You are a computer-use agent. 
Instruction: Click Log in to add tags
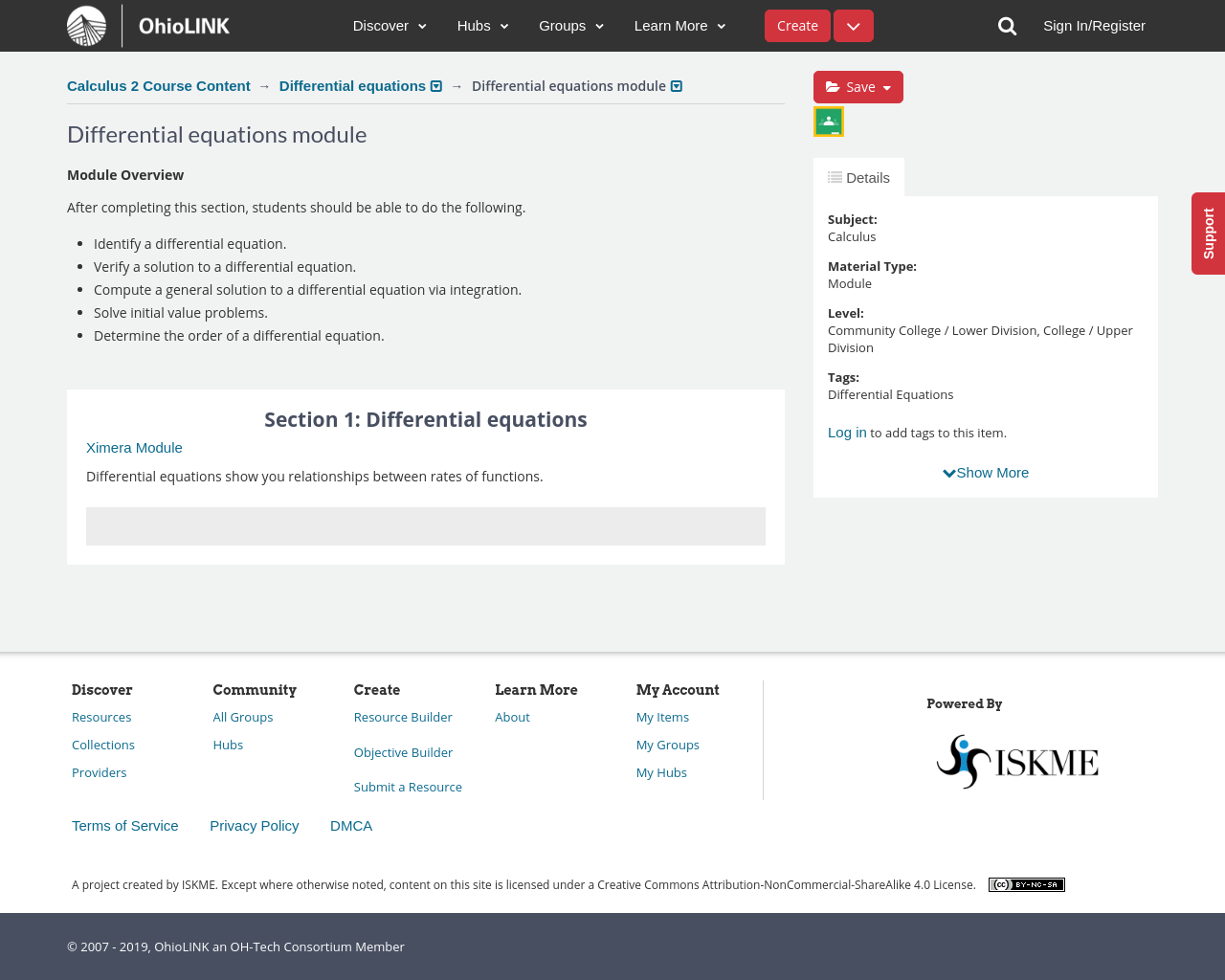pos(847,433)
